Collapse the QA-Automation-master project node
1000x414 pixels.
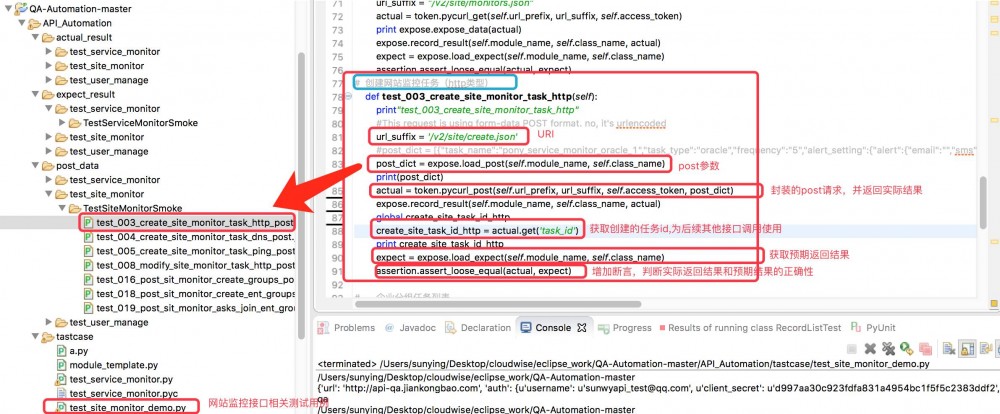[8, 9]
